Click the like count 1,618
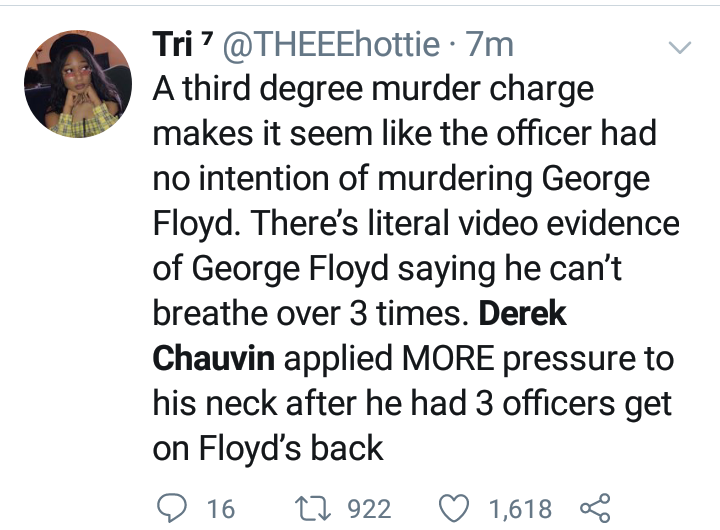Screen dimensions: 720x530 pos(519,508)
